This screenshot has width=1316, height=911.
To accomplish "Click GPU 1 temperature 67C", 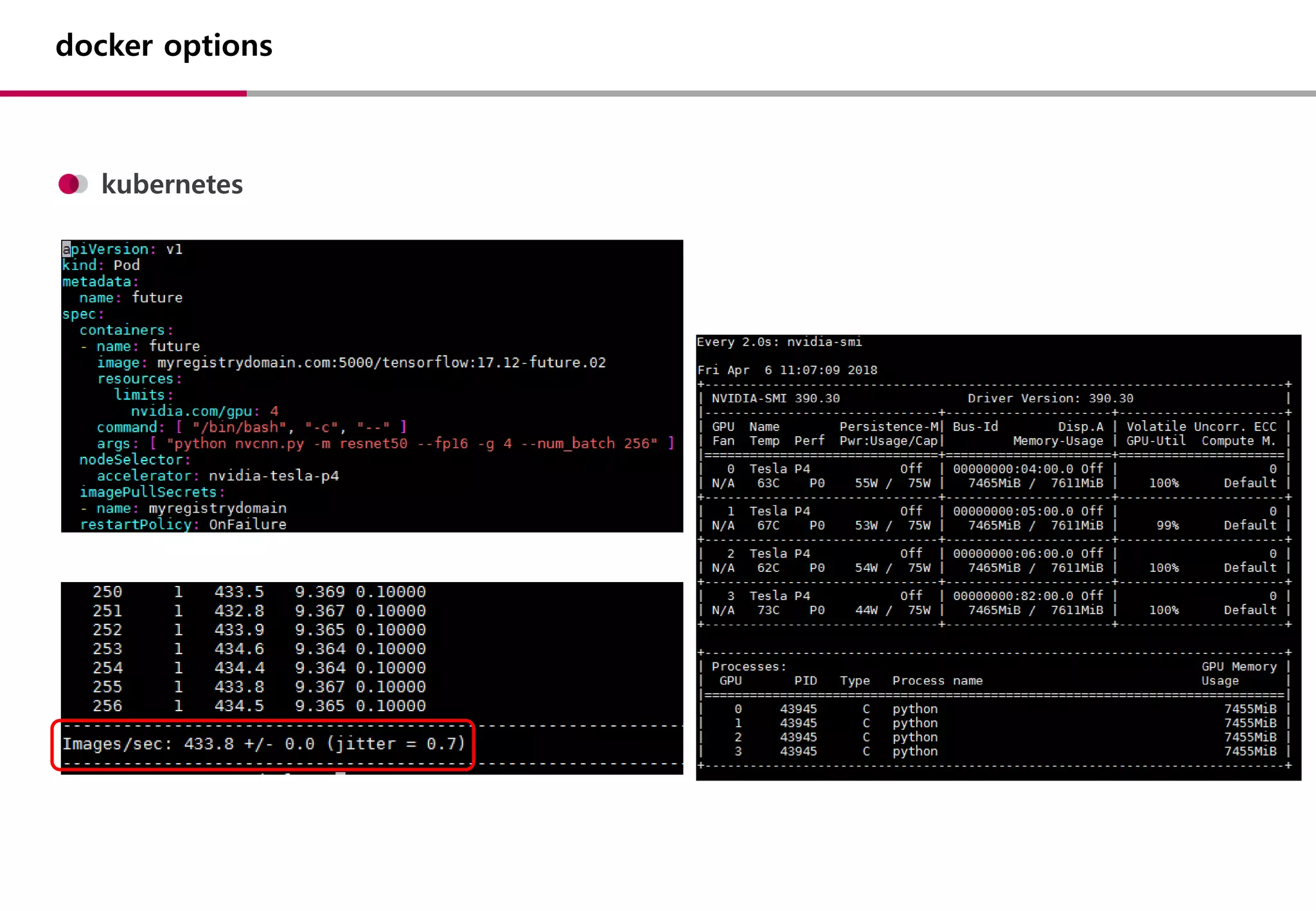I will click(x=768, y=526).
